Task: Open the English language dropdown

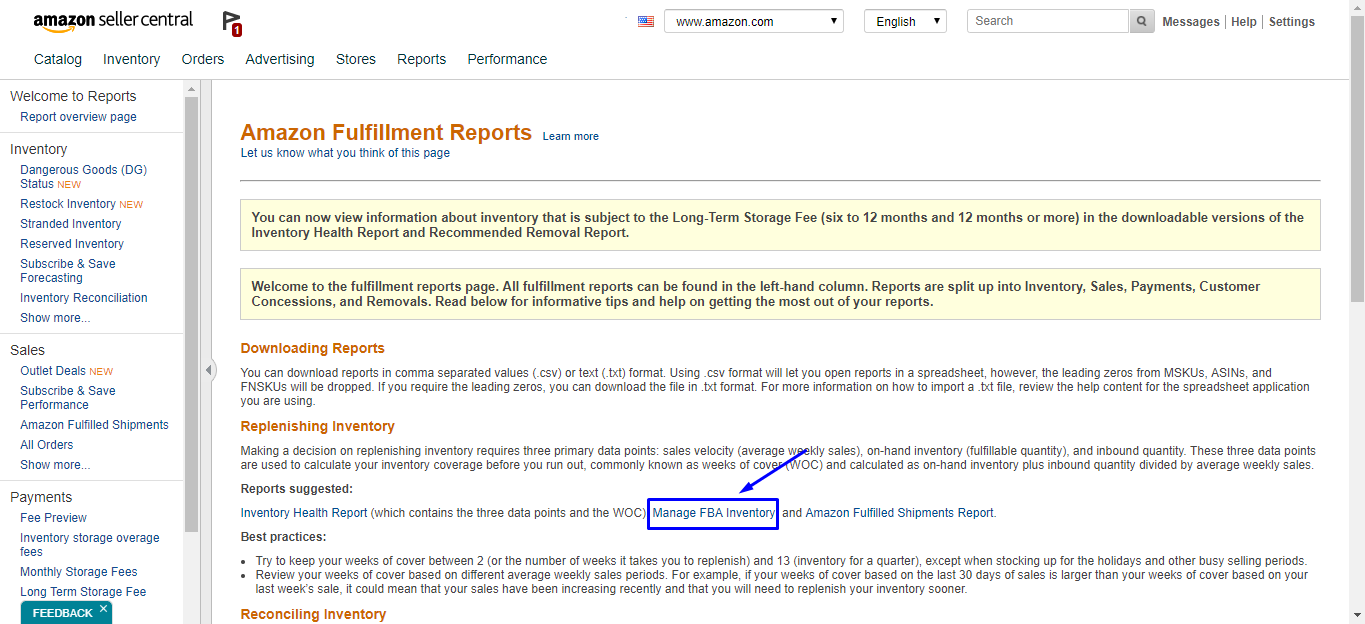Action: tap(905, 21)
